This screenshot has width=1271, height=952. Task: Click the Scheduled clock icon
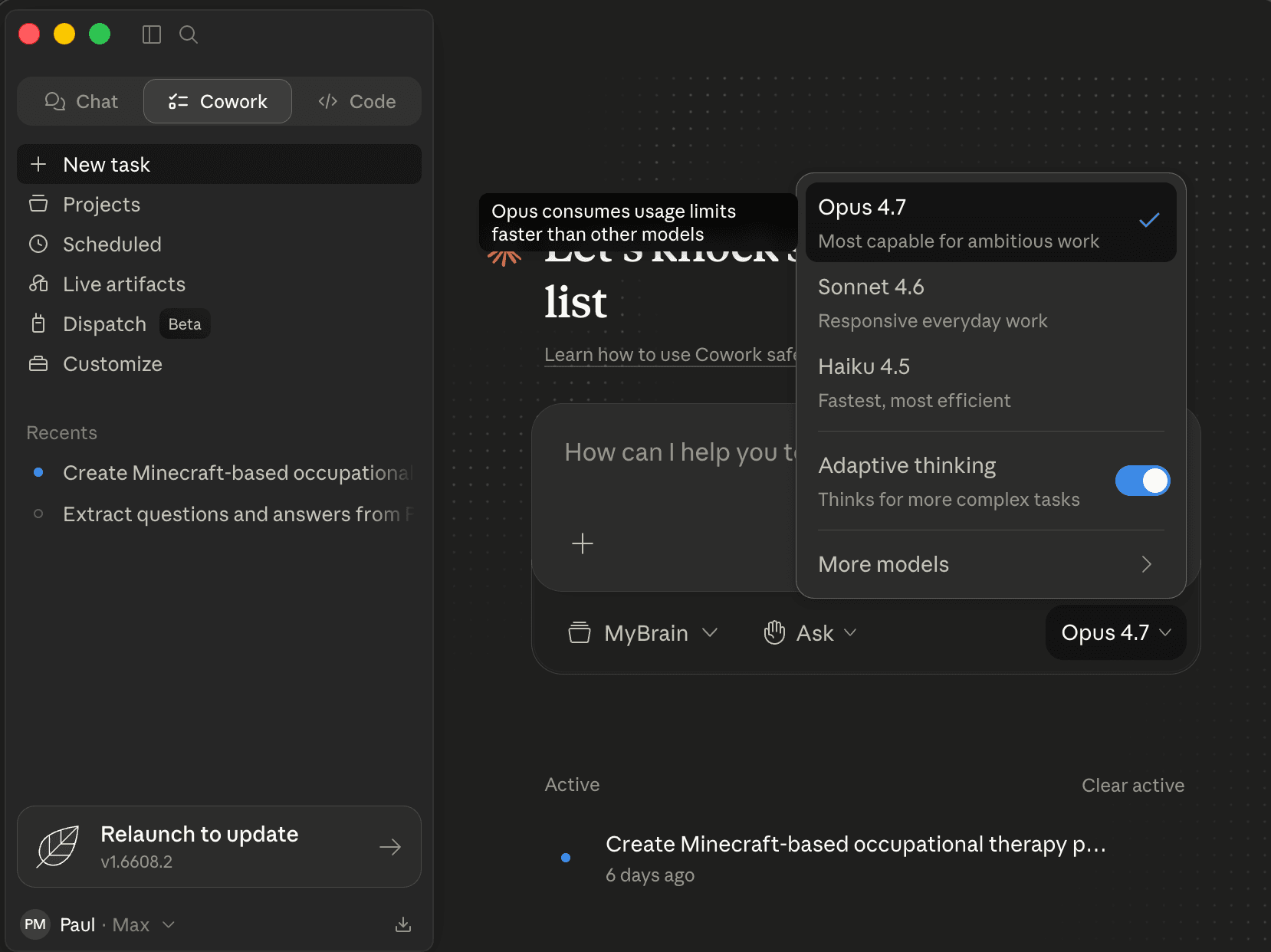38,244
